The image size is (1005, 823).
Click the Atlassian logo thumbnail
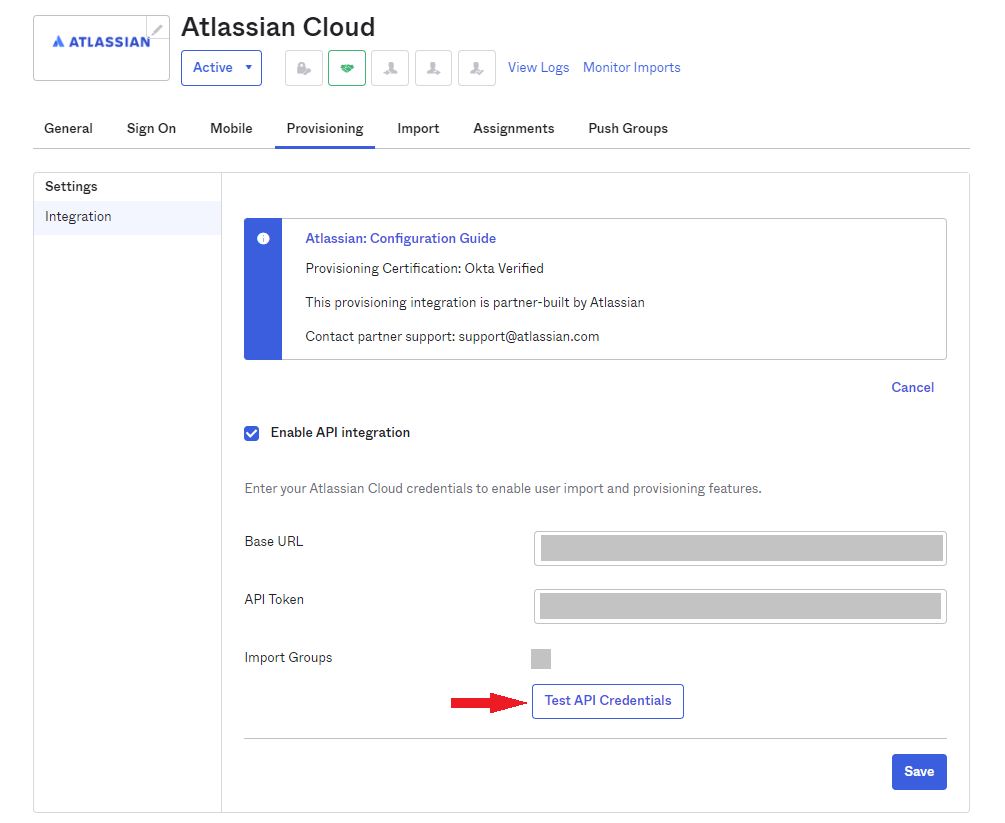pos(101,48)
